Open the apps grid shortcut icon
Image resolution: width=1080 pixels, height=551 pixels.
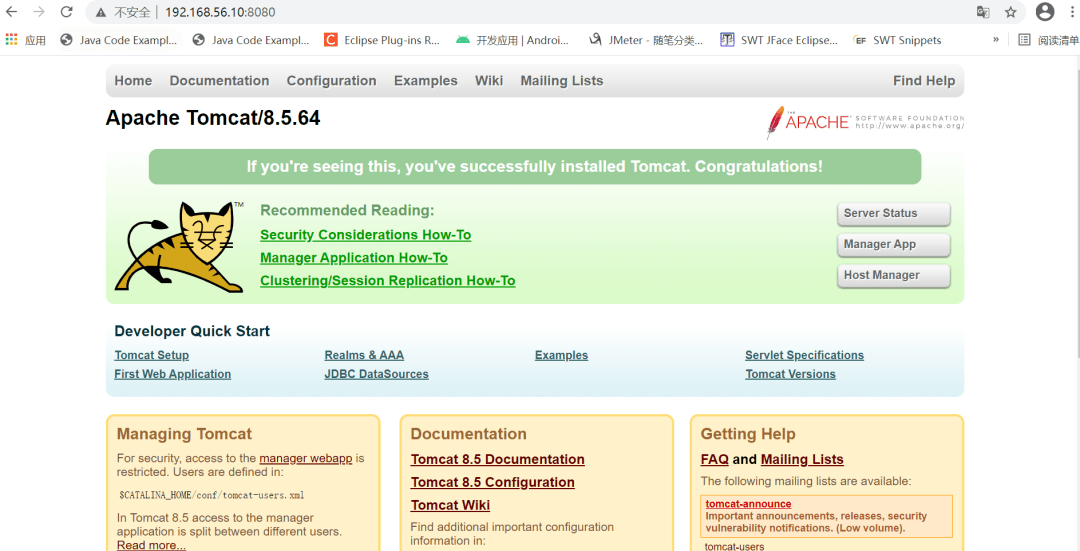click(12, 40)
